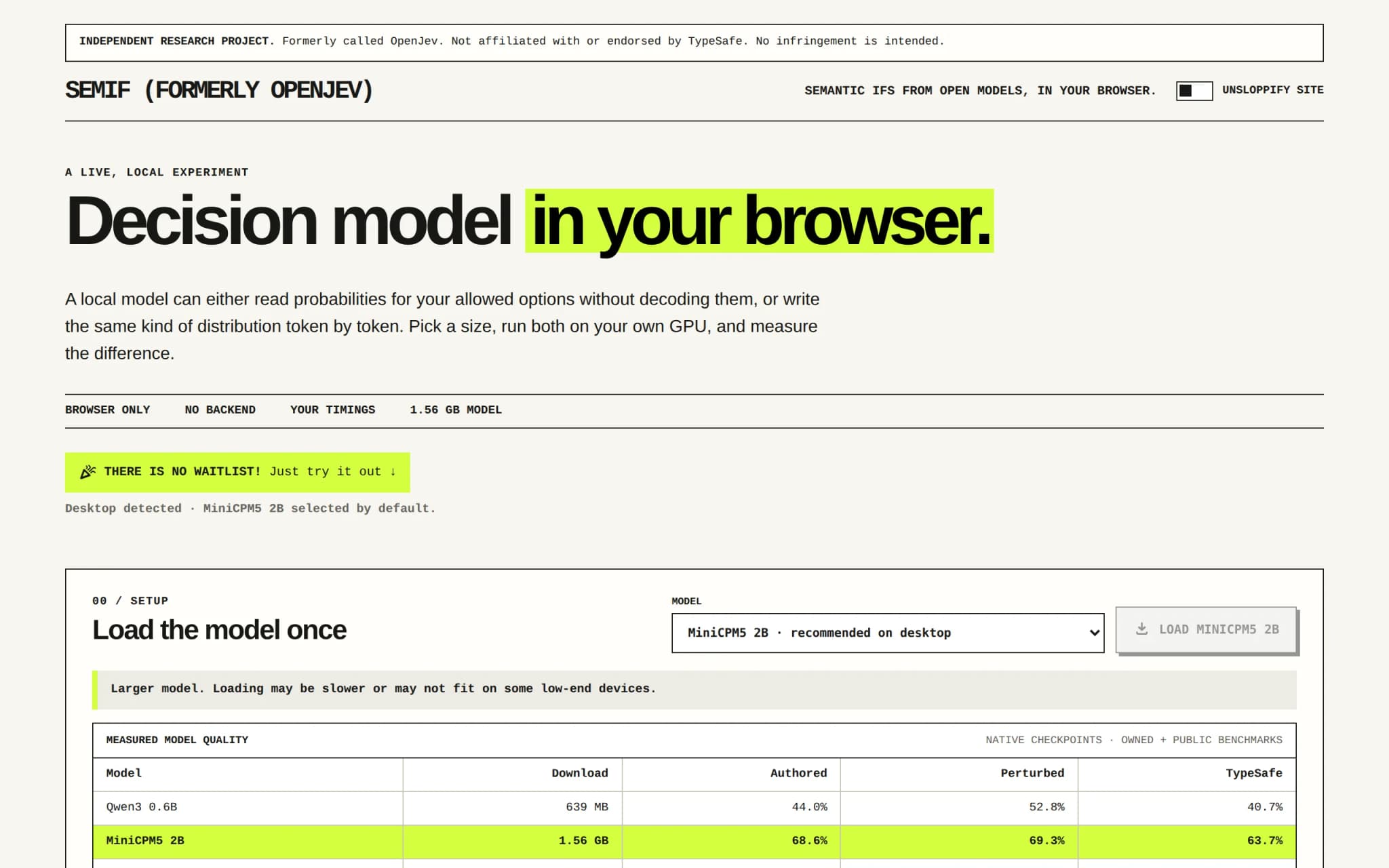Click the Measured Model Quality heading
1389x868 pixels.
tap(177, 740)
